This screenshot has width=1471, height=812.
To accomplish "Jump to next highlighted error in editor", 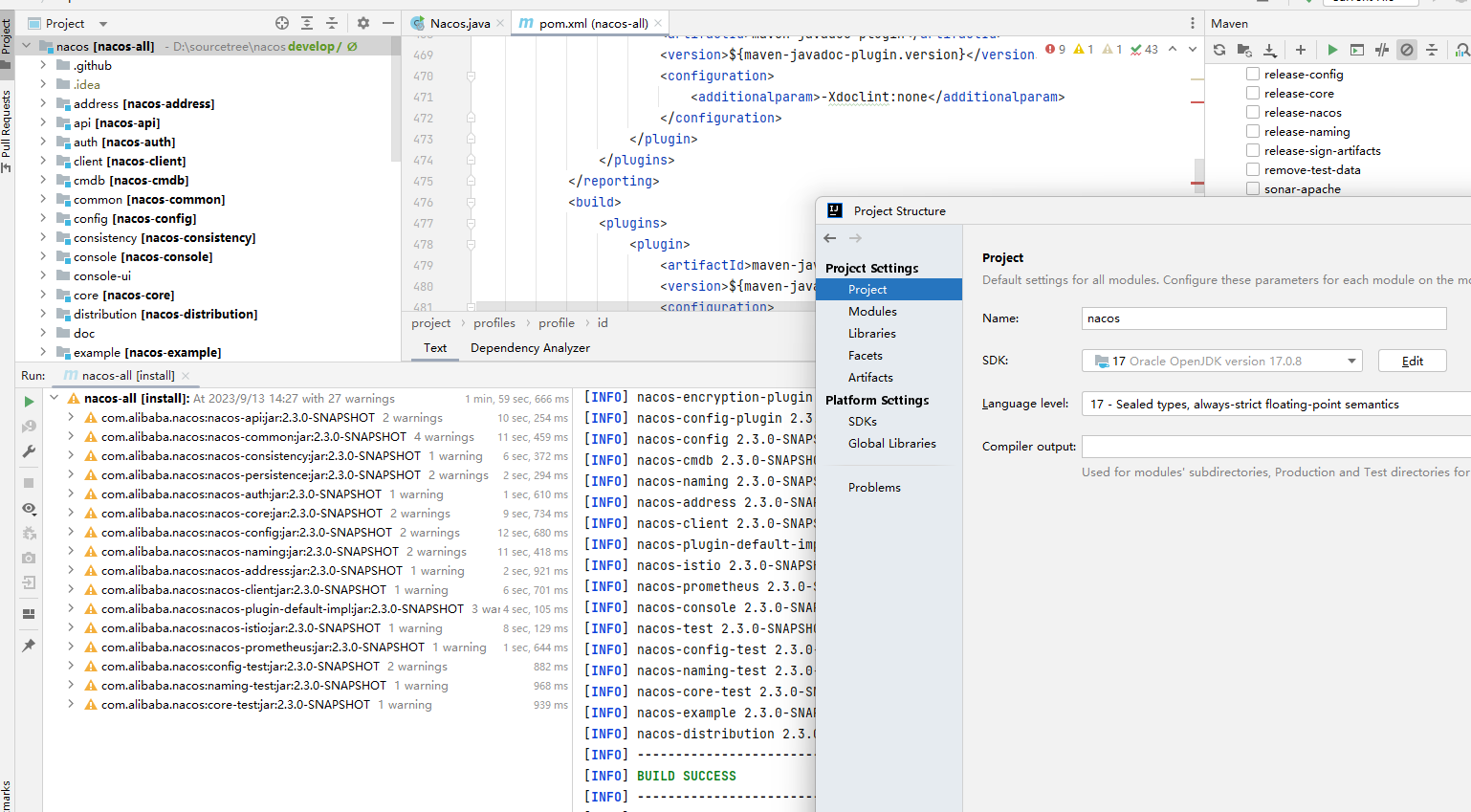I will pyautogui.click(x=1193, y=49).
